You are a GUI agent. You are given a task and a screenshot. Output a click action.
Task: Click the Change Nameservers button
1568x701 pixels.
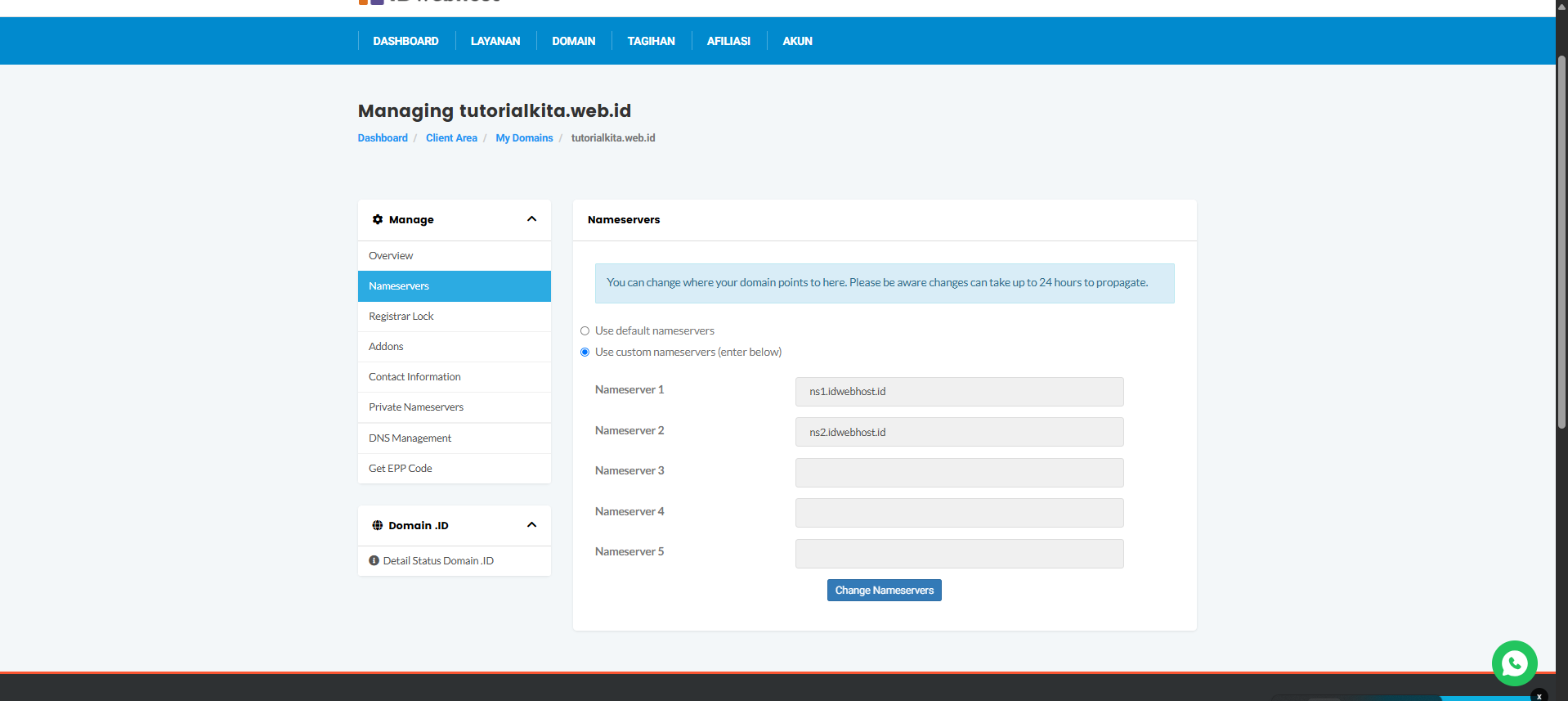tap(884, 591)
